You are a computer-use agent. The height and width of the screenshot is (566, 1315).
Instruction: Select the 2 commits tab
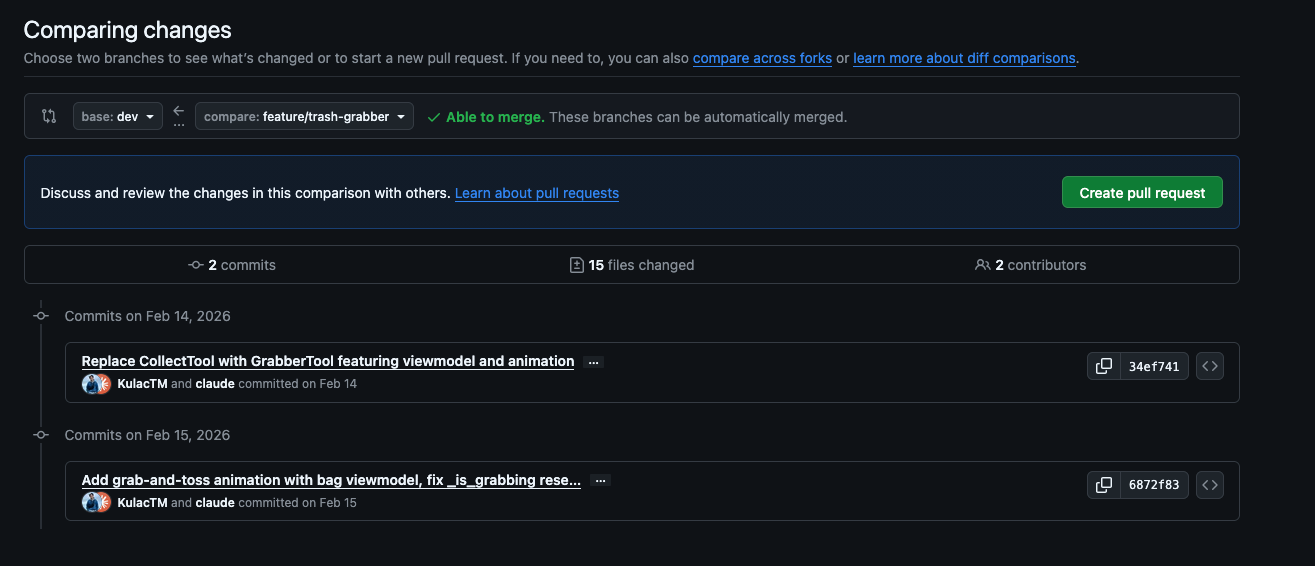pyautogui.click(x=232, y=265)
